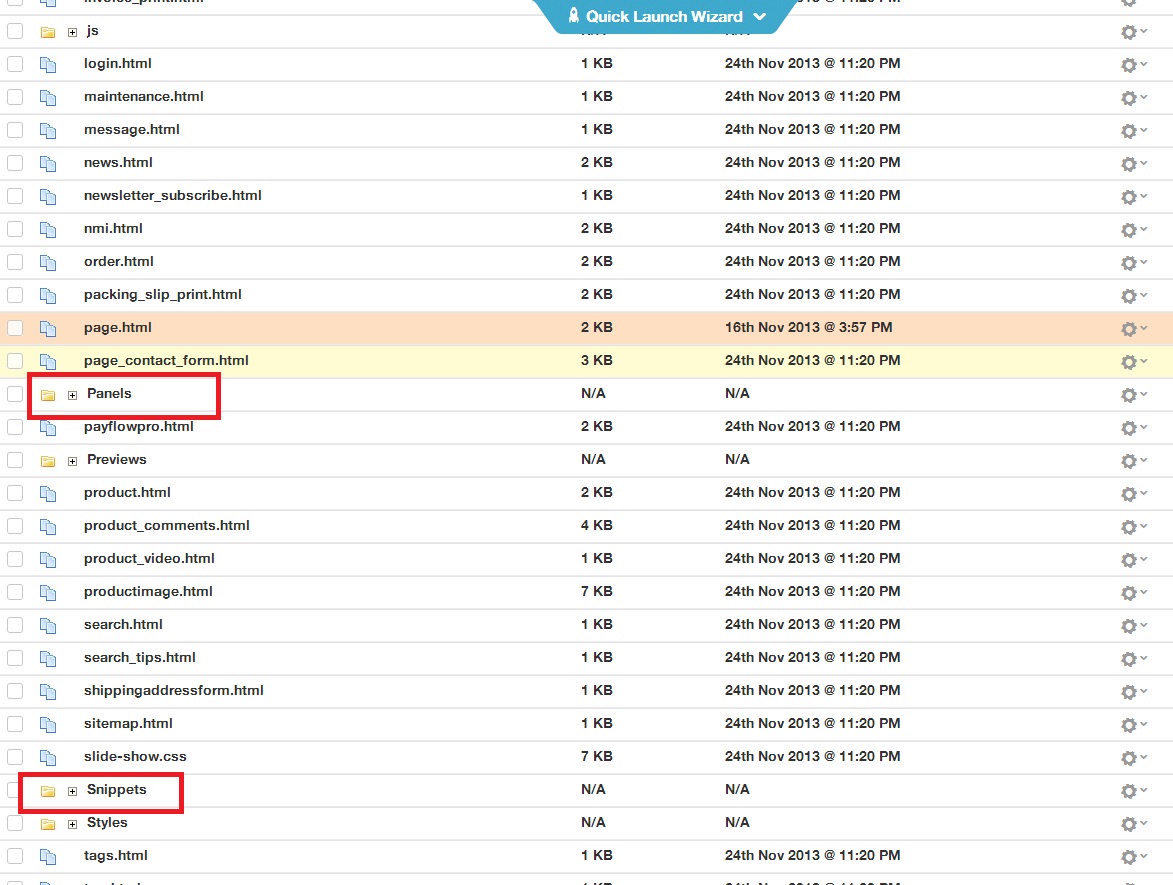Open gear actions menu for page.html row
The height and width of the screenshot is (885, 1173).
coord(1129,329)
